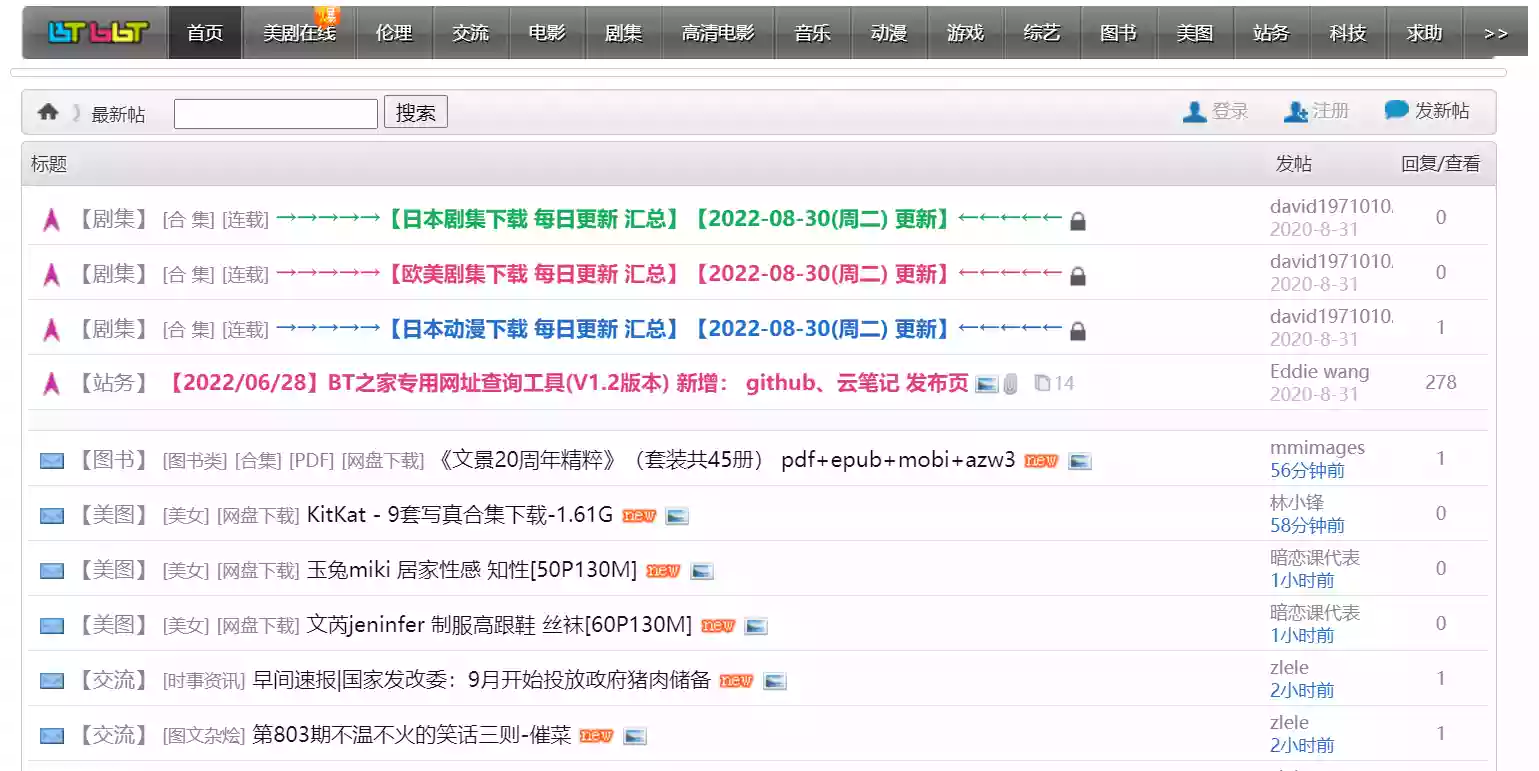Click inside the search input box
Viewport: 1539px width, 771px height.
tap(274, 112)
